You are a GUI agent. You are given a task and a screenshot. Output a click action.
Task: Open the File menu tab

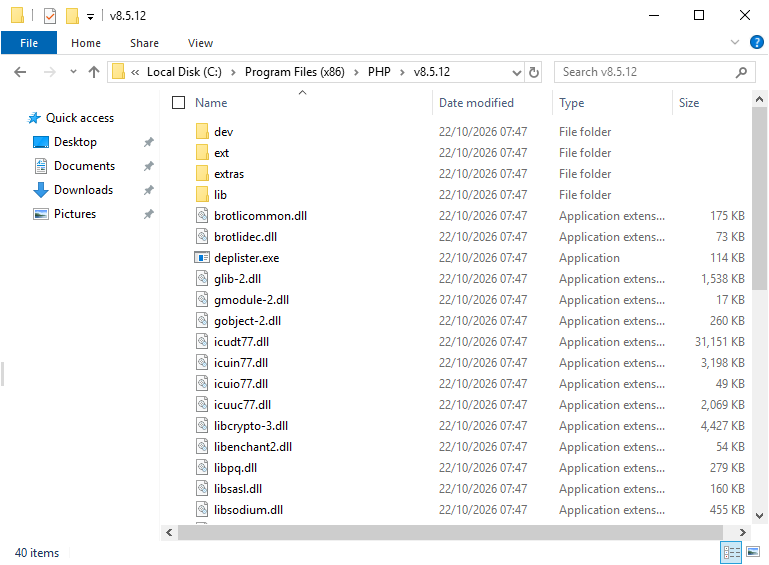(29, 43)
